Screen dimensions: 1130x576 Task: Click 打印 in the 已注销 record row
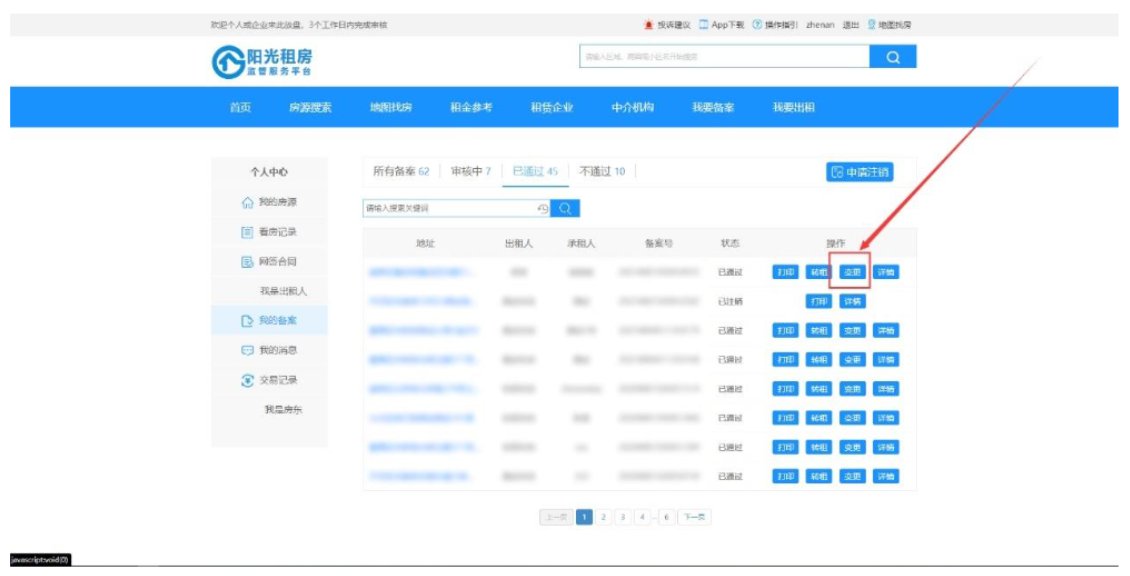point(819,301)
